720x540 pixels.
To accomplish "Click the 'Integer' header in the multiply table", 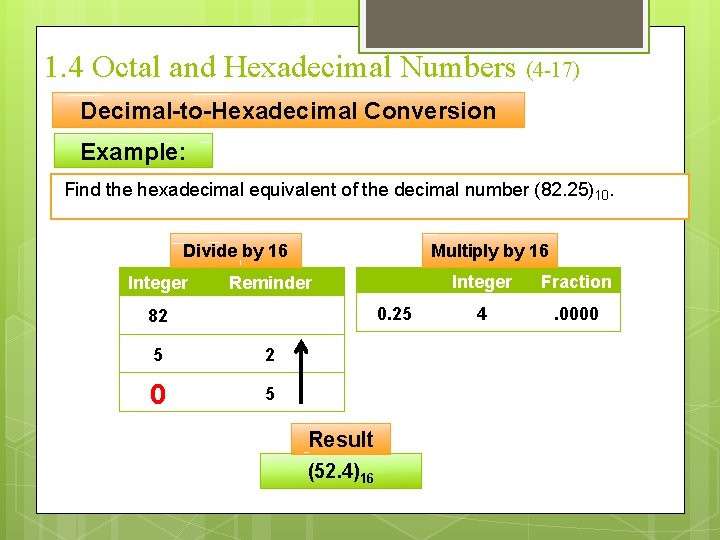I will [x=482, y=282].
